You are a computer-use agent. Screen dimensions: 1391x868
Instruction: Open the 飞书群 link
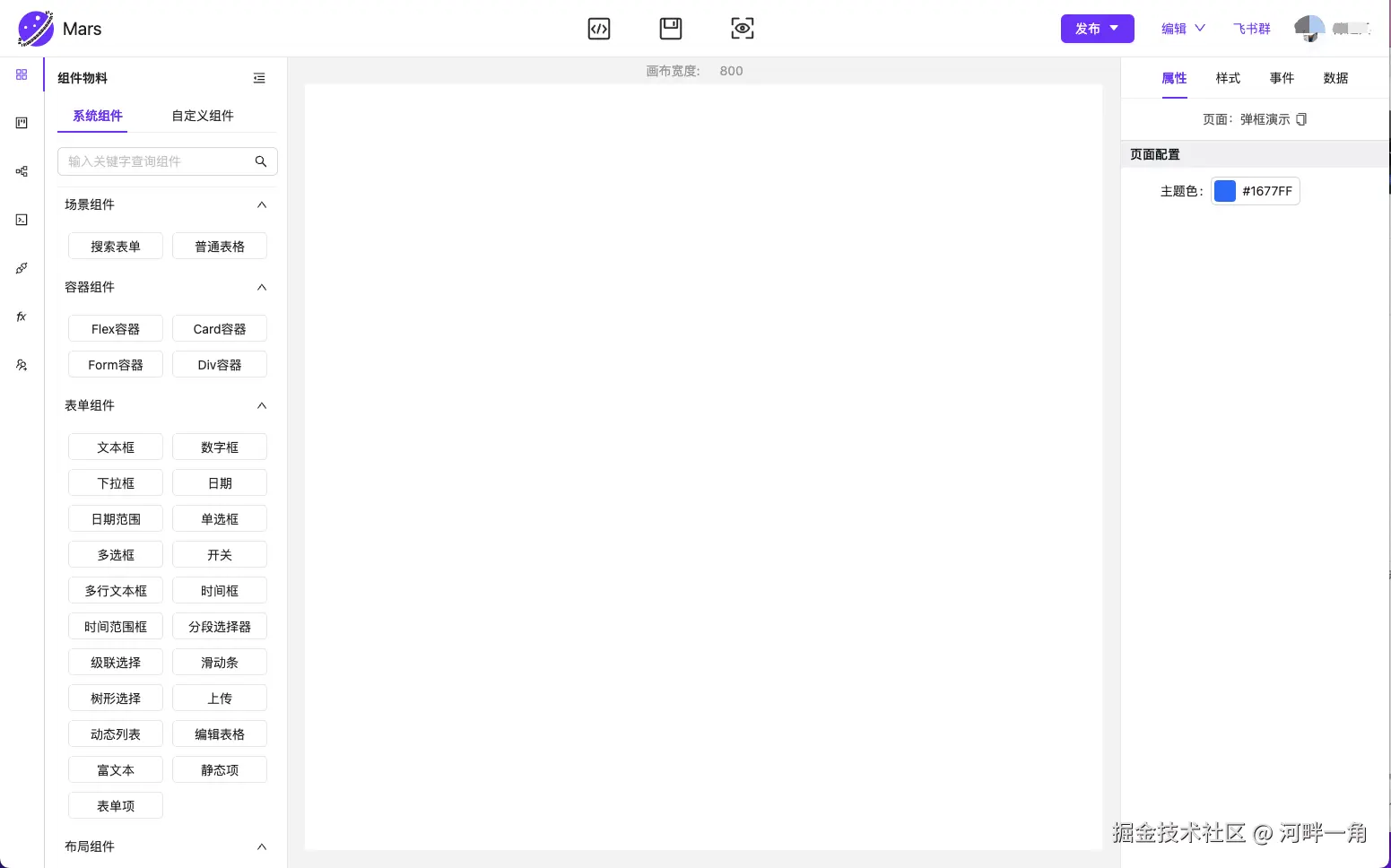pyautogui.click(x=1252, y=29)
